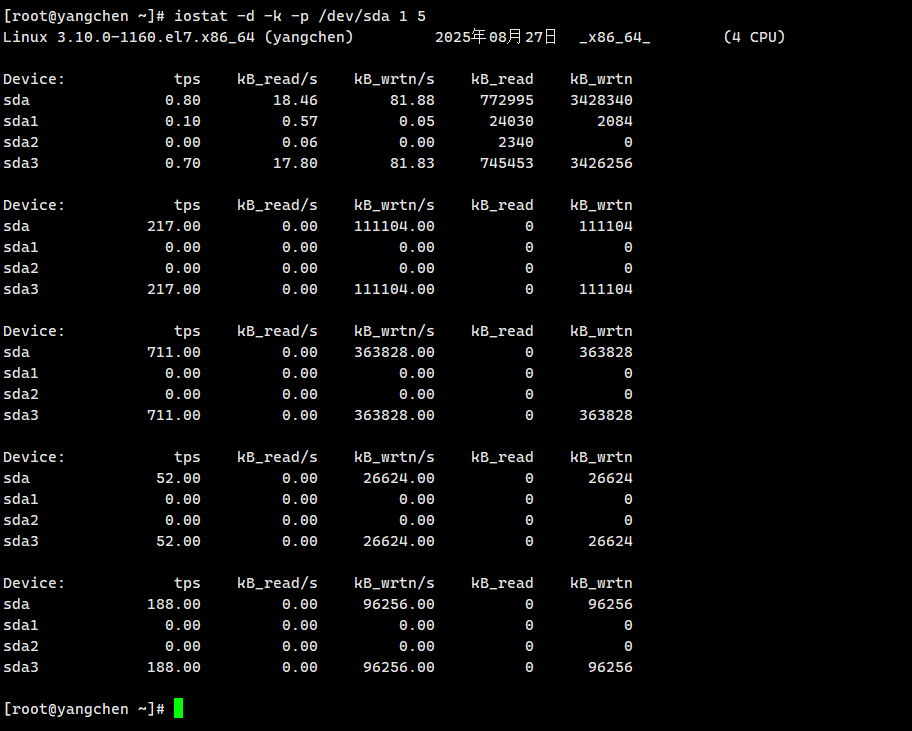Click the typed command 'iostat -d -k -p /dev/sda 1 5'
The height and width of the screenshot is (731, 912).
[300, 16]
